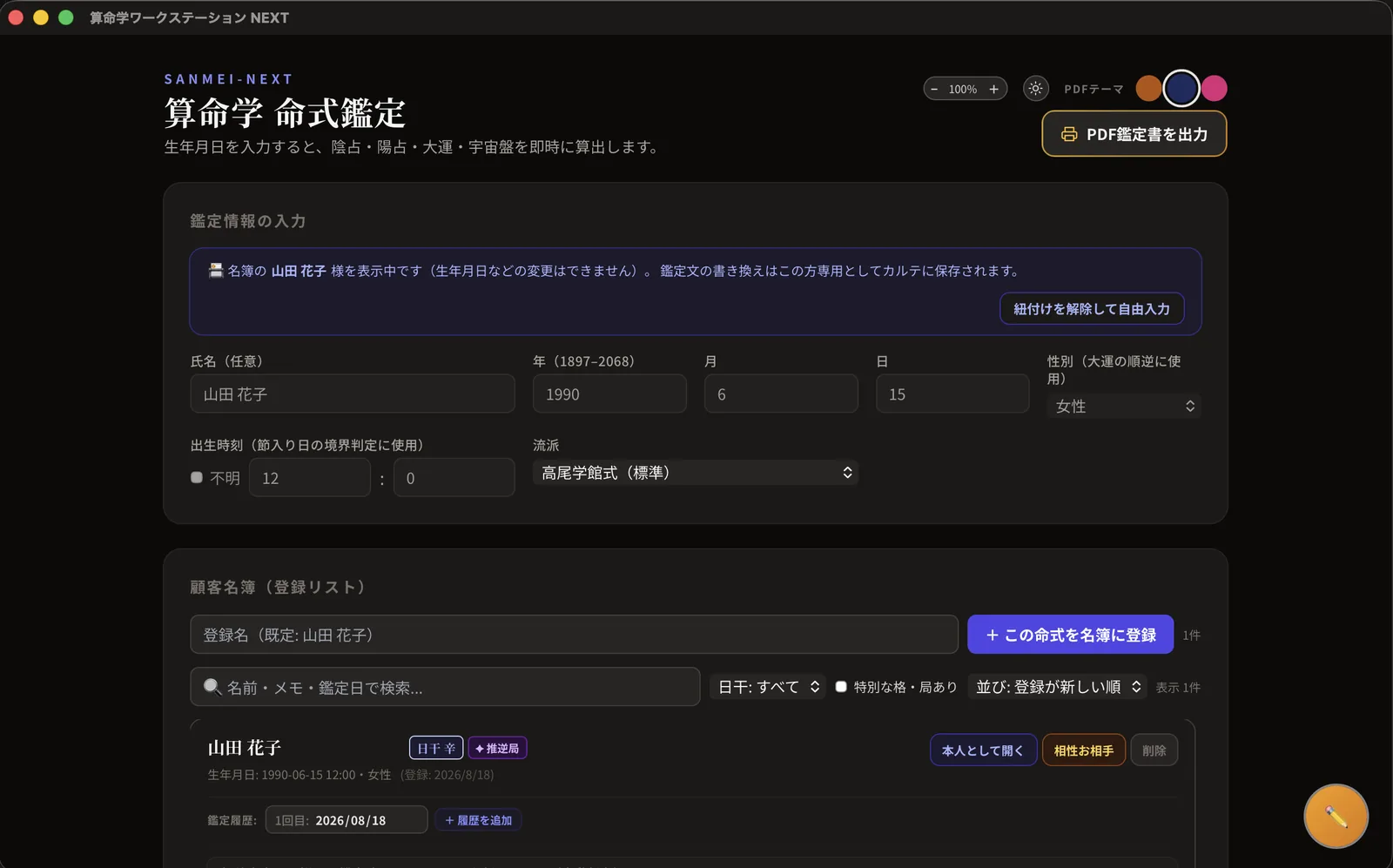Open the 流派 dropdown 高尾学館式
1393x868 pixels.
click(696, 473)
